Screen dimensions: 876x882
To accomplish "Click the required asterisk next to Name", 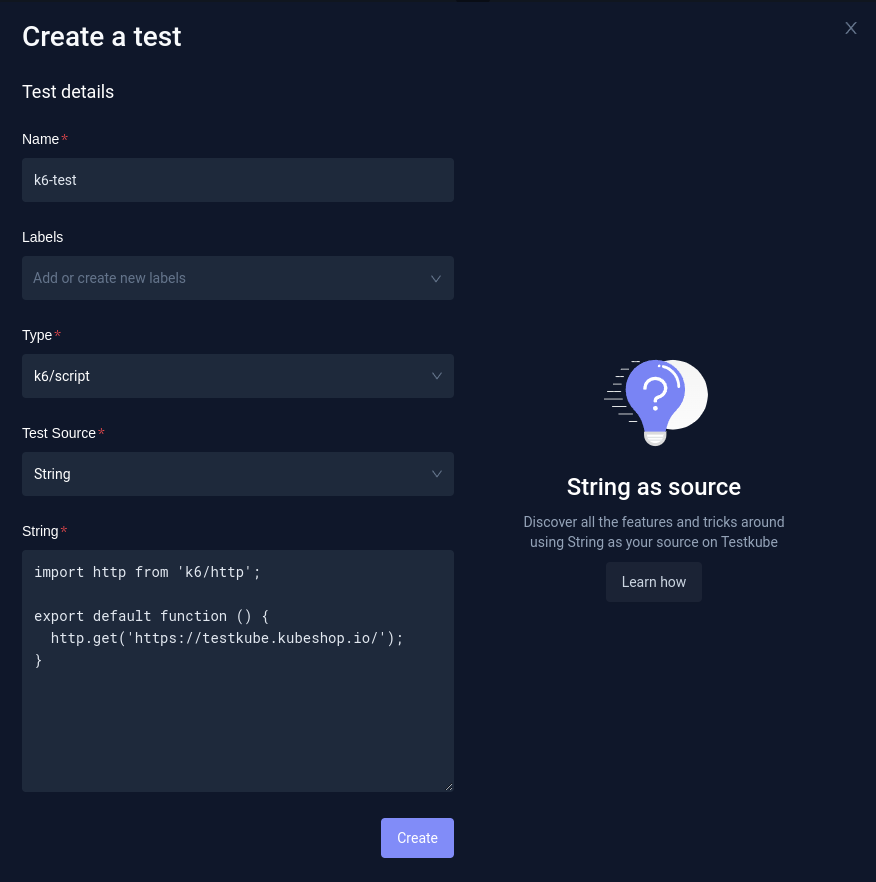I will 64,139.
